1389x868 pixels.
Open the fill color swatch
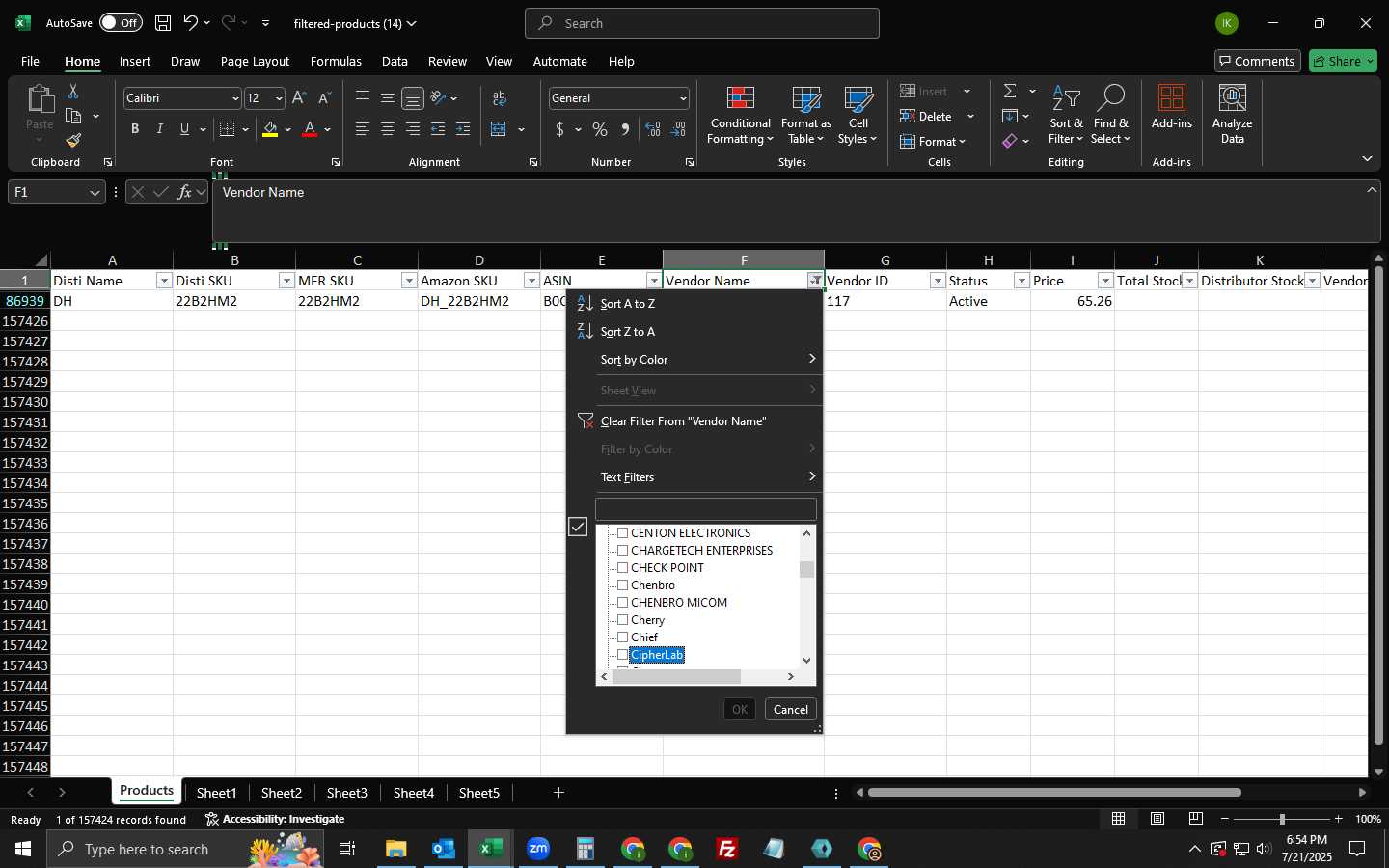pos(270,129)
